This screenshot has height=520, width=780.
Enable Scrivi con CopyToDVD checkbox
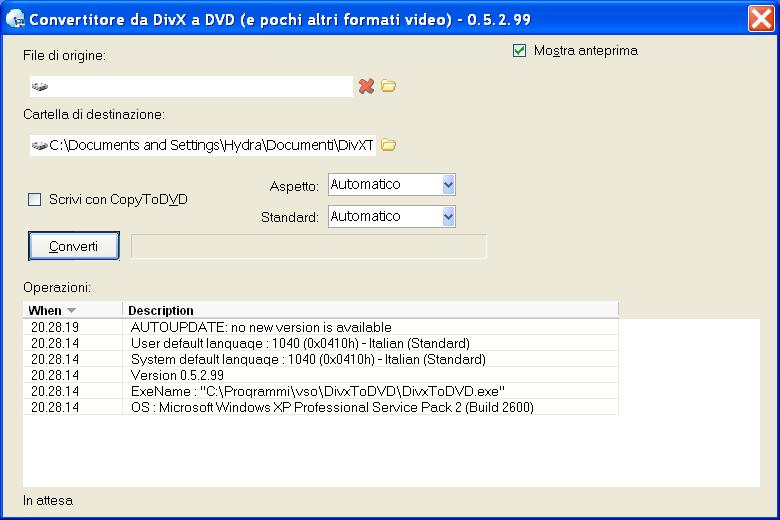click(35, 200)
